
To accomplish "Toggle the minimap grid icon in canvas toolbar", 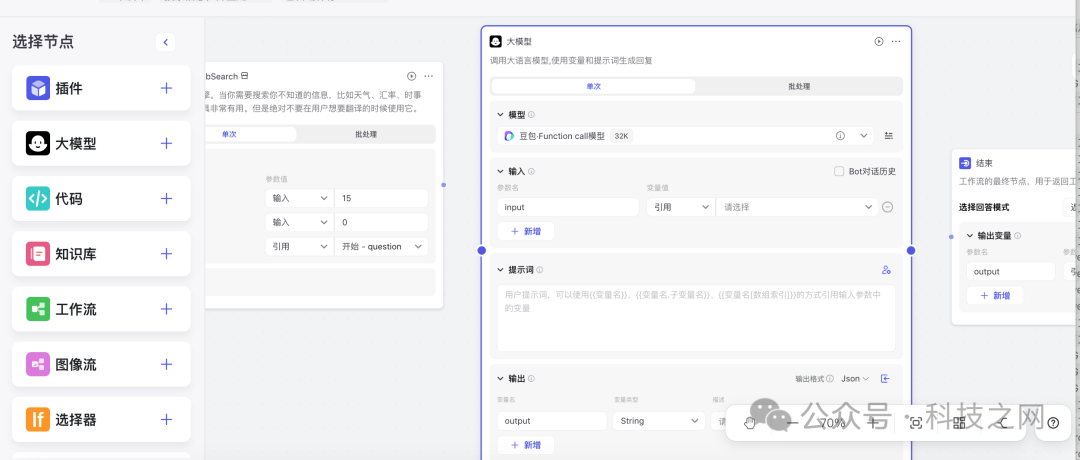I will click(x=959, y=423).
